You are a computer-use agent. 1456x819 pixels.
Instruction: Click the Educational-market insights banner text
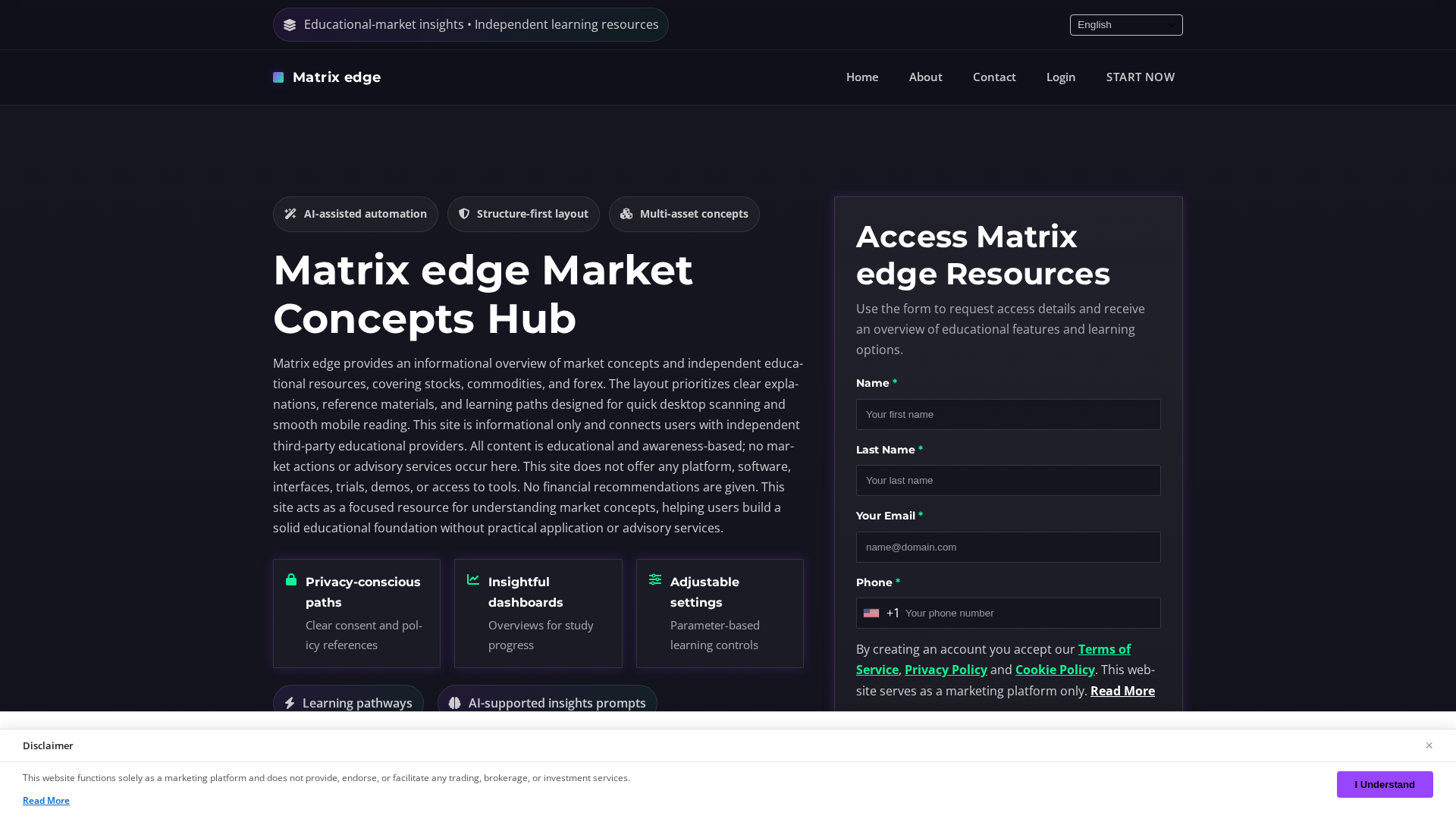pyautogui.click(x=482, y=24)
